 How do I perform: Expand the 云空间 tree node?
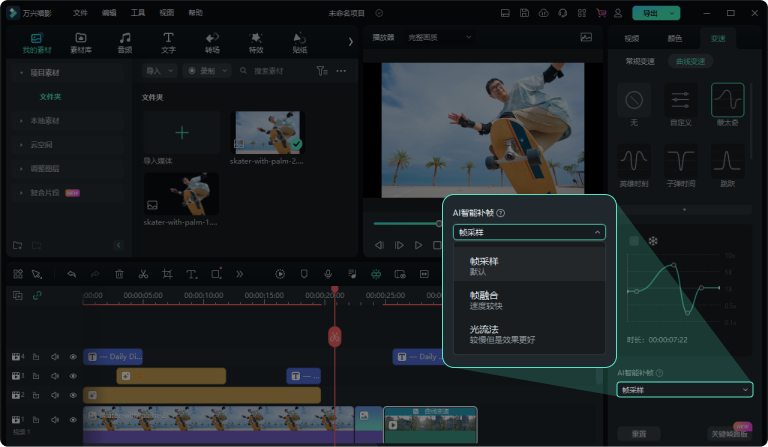(x=22, y=145)
